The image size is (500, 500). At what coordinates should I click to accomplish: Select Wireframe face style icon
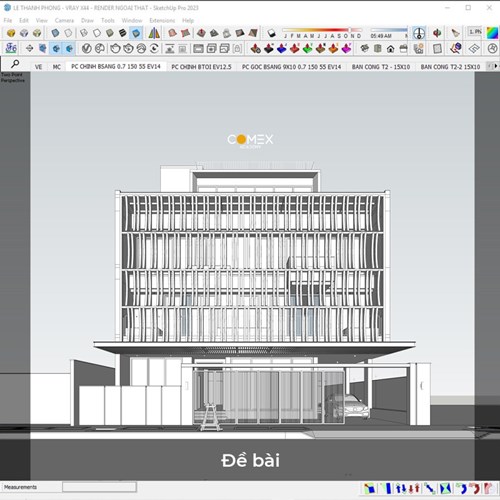[84, 33]
